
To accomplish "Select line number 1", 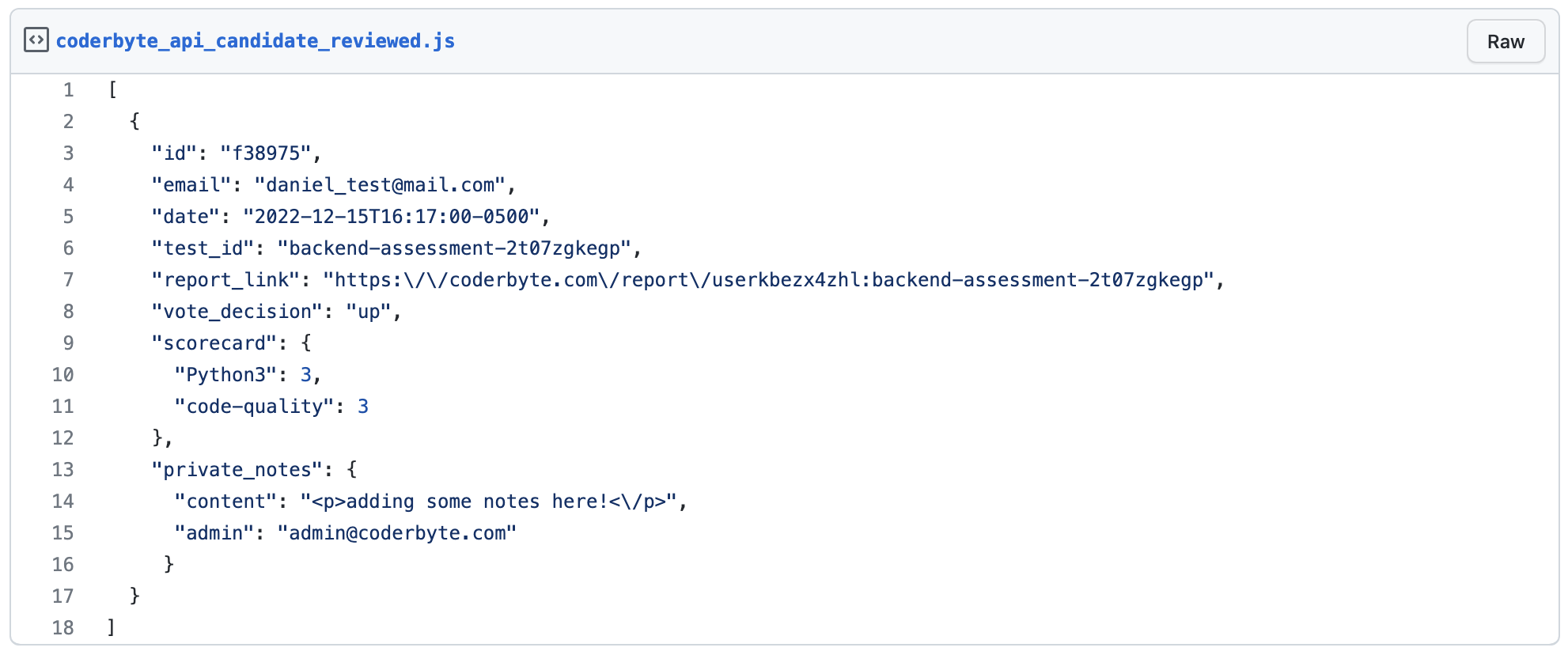I will point(69,90).
